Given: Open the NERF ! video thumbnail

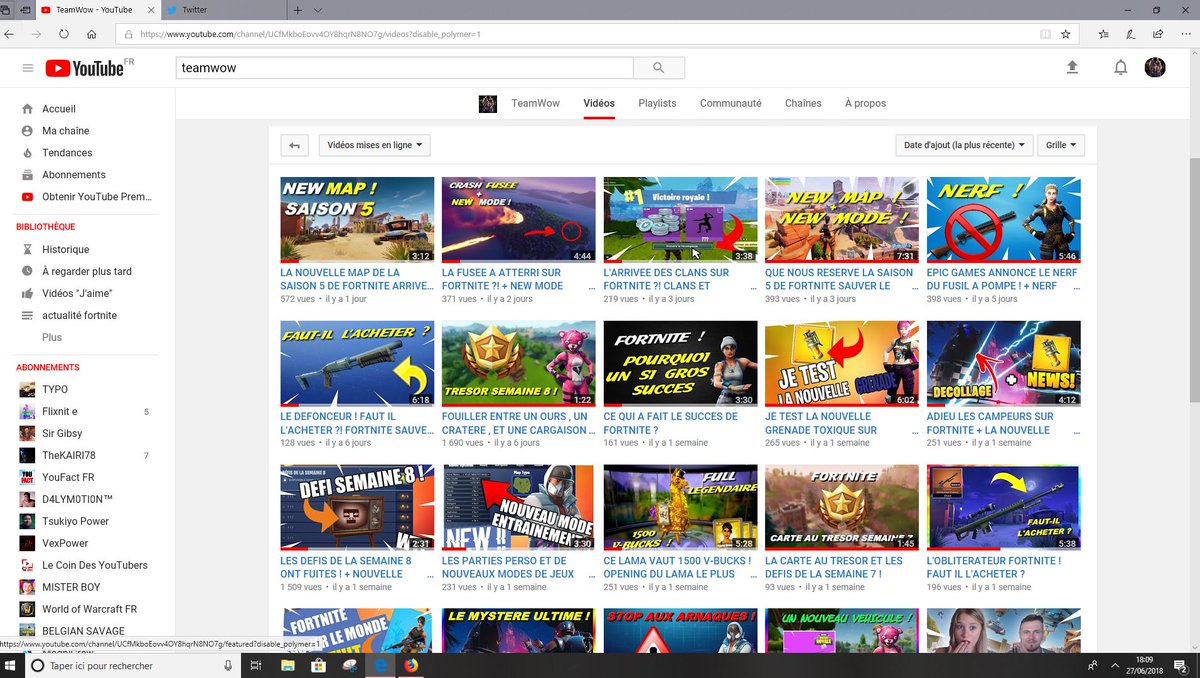Looking at the screenshot, I should point(1004,220).
